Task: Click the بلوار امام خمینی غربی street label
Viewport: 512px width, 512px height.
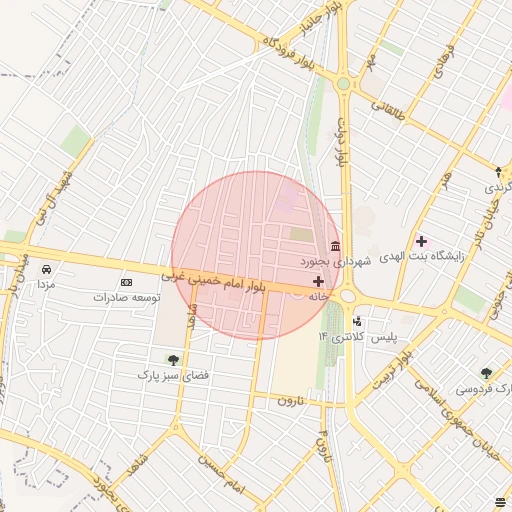Action: point(213,282)
